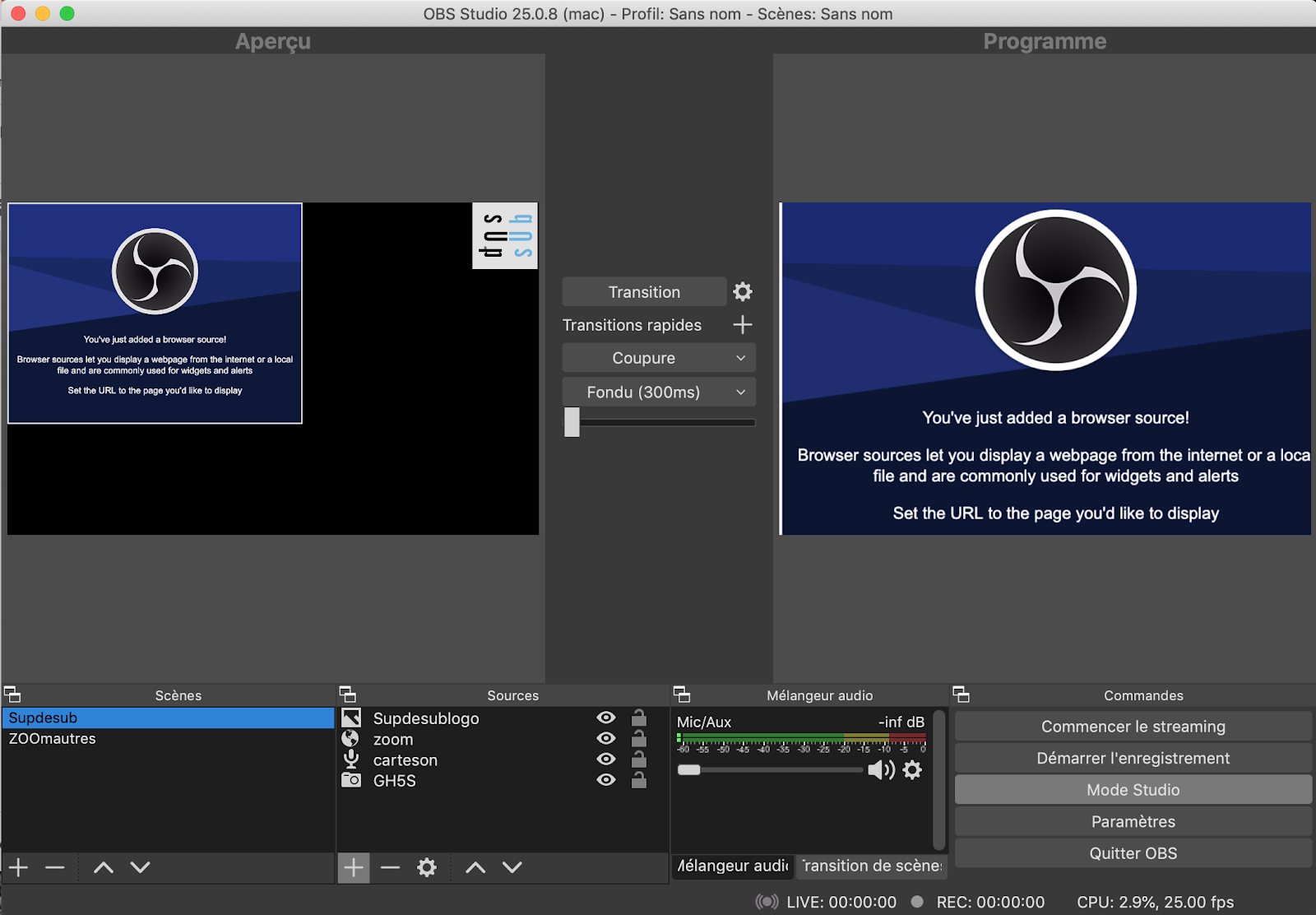Switch to Transition de scène tab
Viewport: 1316px width, 915px height.
click(872, 866)
